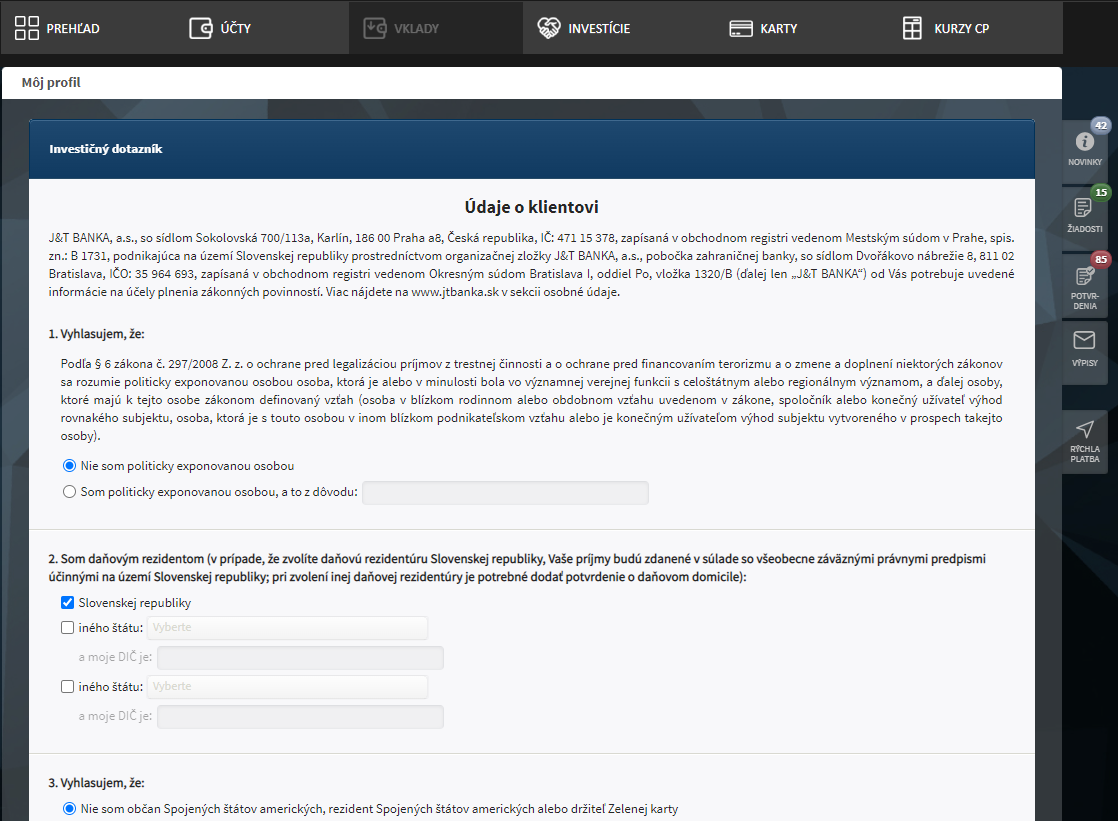This screenshot has width=1118, height=821.
Task: Click the Účty wallet icon
Action: pos(201,28)
